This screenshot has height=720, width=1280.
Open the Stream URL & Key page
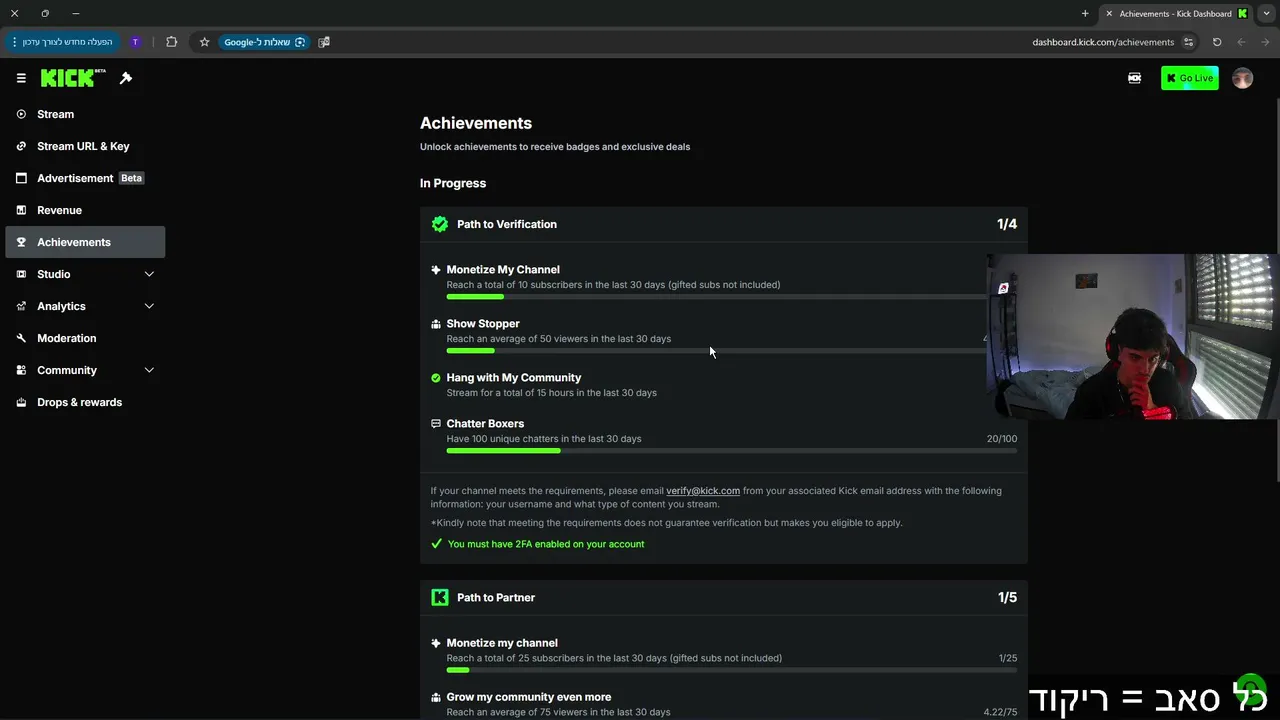tap(85, 146)
